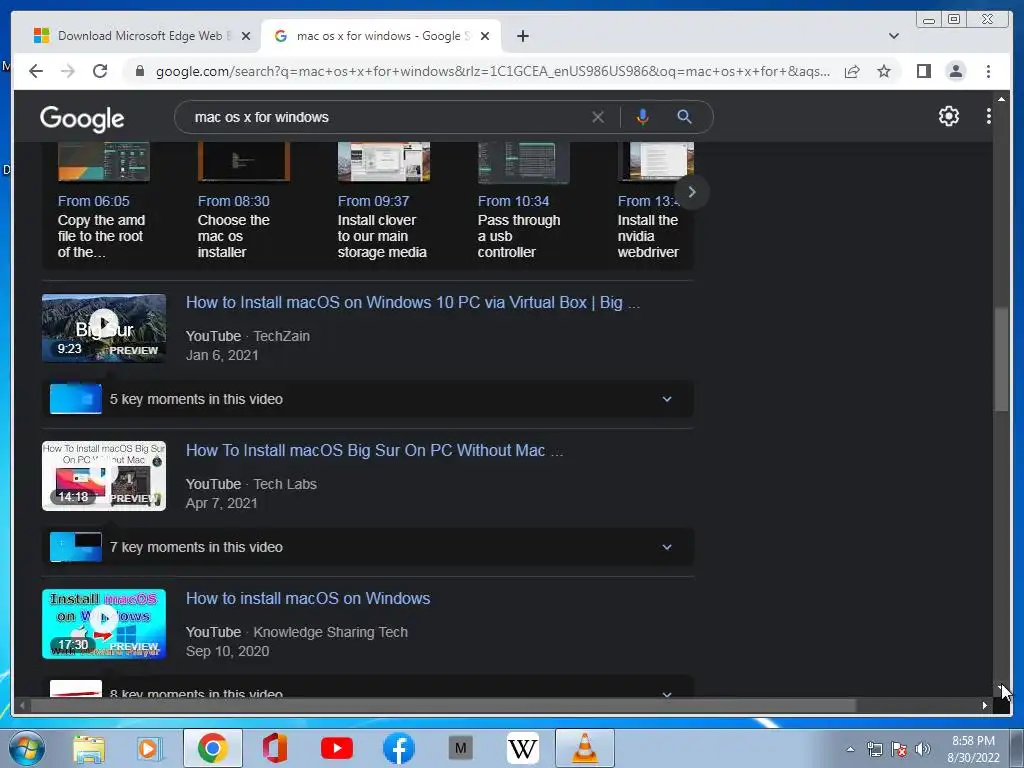Play the 14:18 Tech Labs video thumbnail
This screenshot has width=1024, height=768.
pyautogui.click(x=104, y=476)
